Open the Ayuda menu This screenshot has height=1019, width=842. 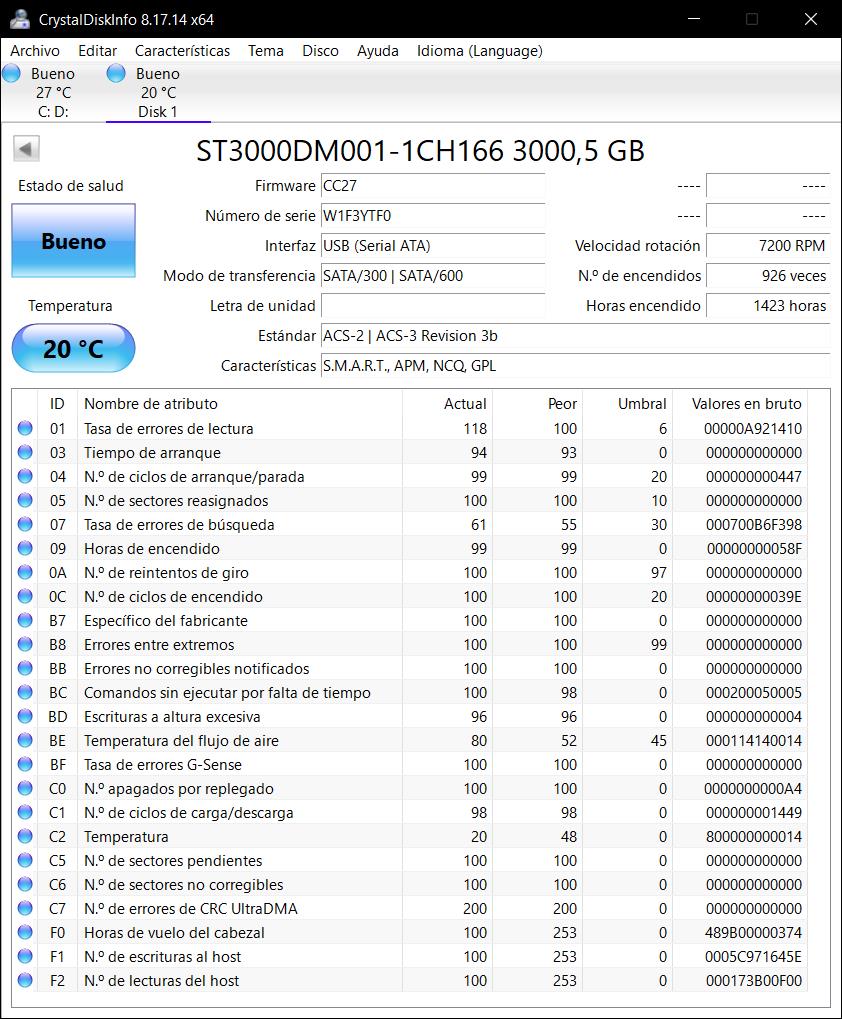pyautogui.click(x=377, y=51)
